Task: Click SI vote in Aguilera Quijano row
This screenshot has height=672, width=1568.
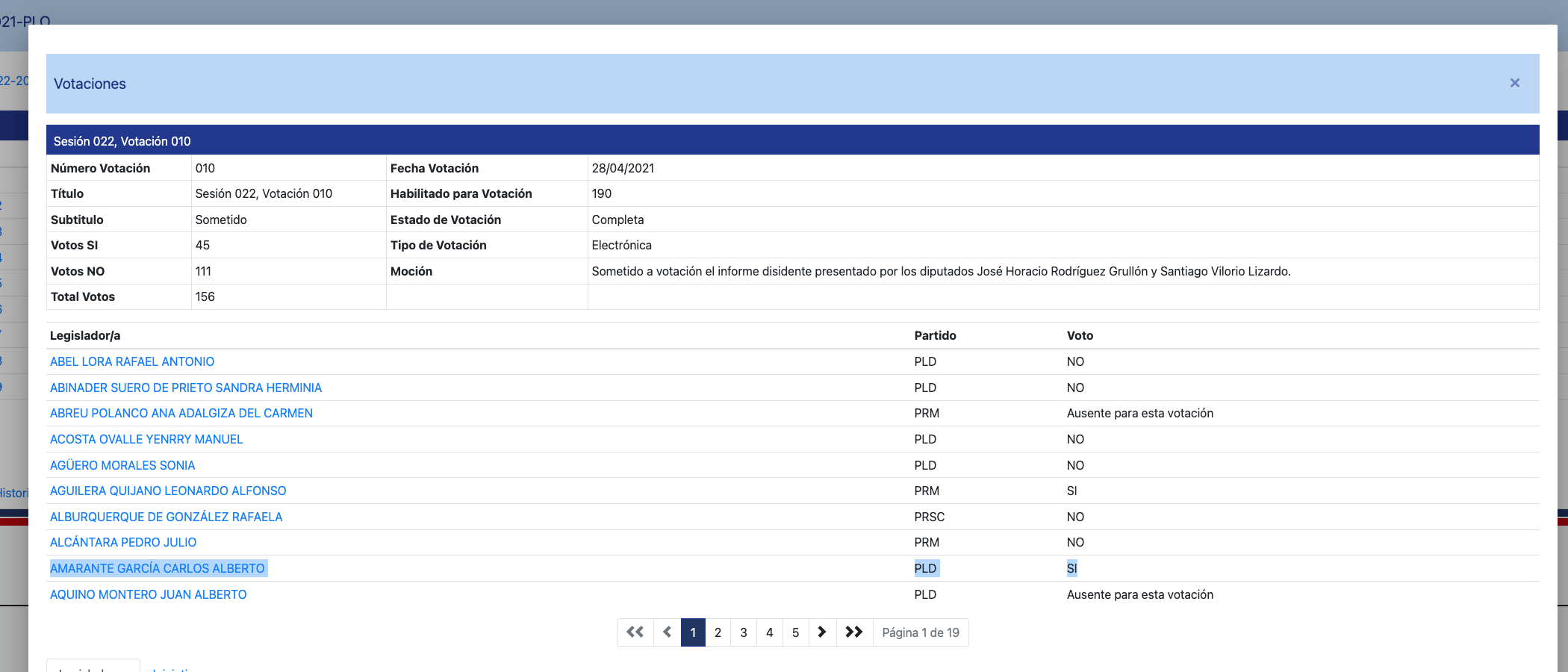Action: pyautogui.click(x=1071, y=491)
